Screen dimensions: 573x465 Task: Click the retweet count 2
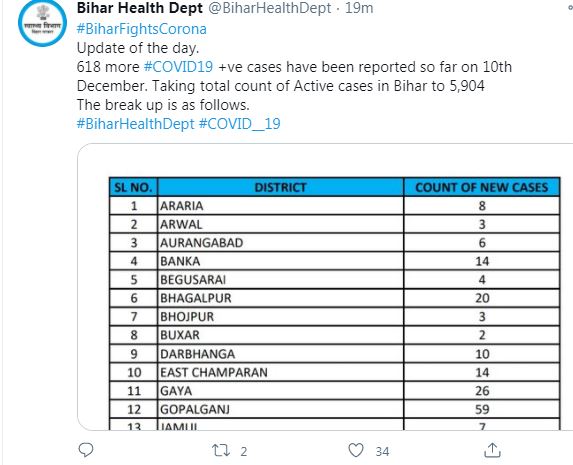(244, 451)
